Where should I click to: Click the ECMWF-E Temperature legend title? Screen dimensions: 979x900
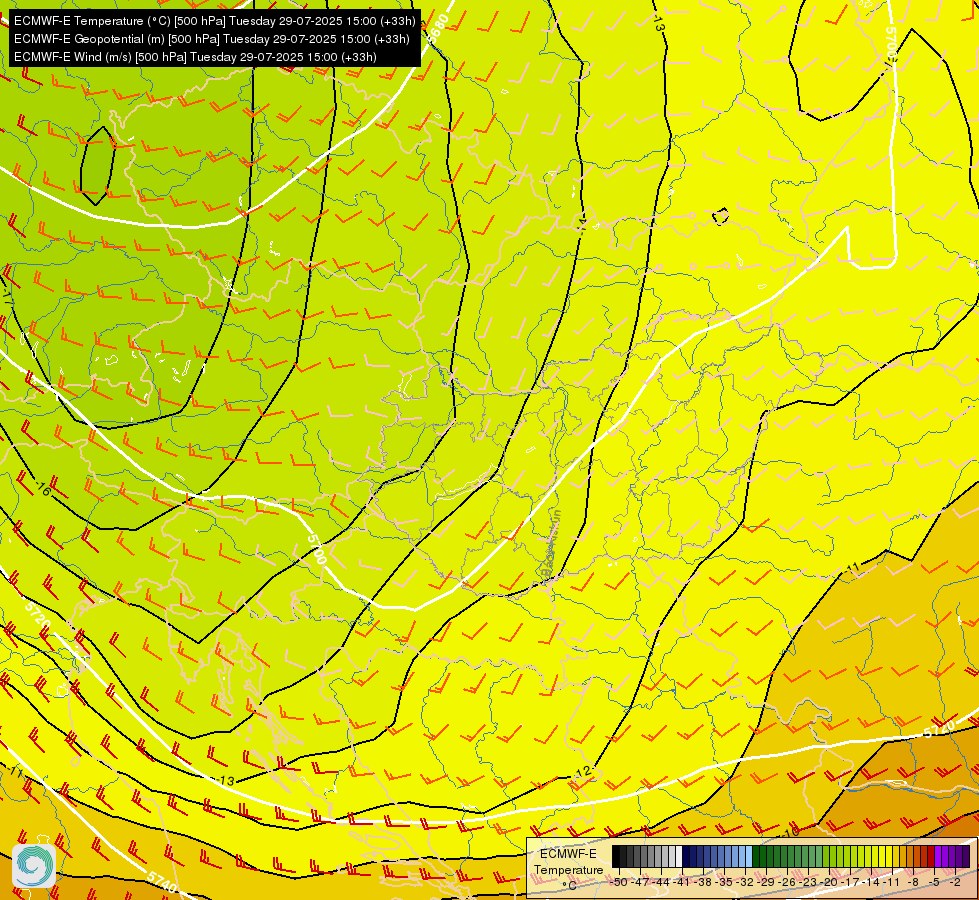tap(569, 862)
